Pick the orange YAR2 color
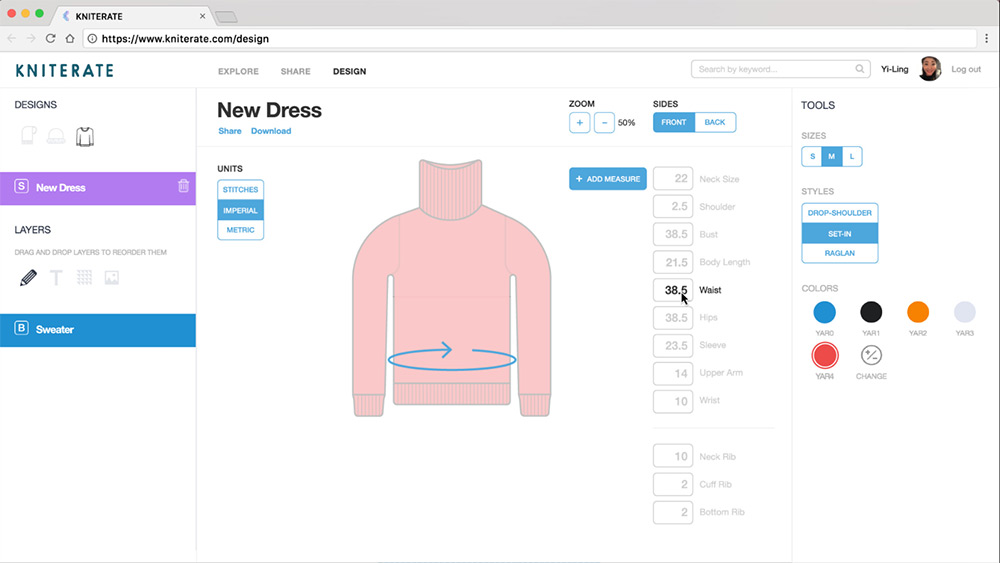The width and height of the screenshot is (1000, 563). [918, 312]
